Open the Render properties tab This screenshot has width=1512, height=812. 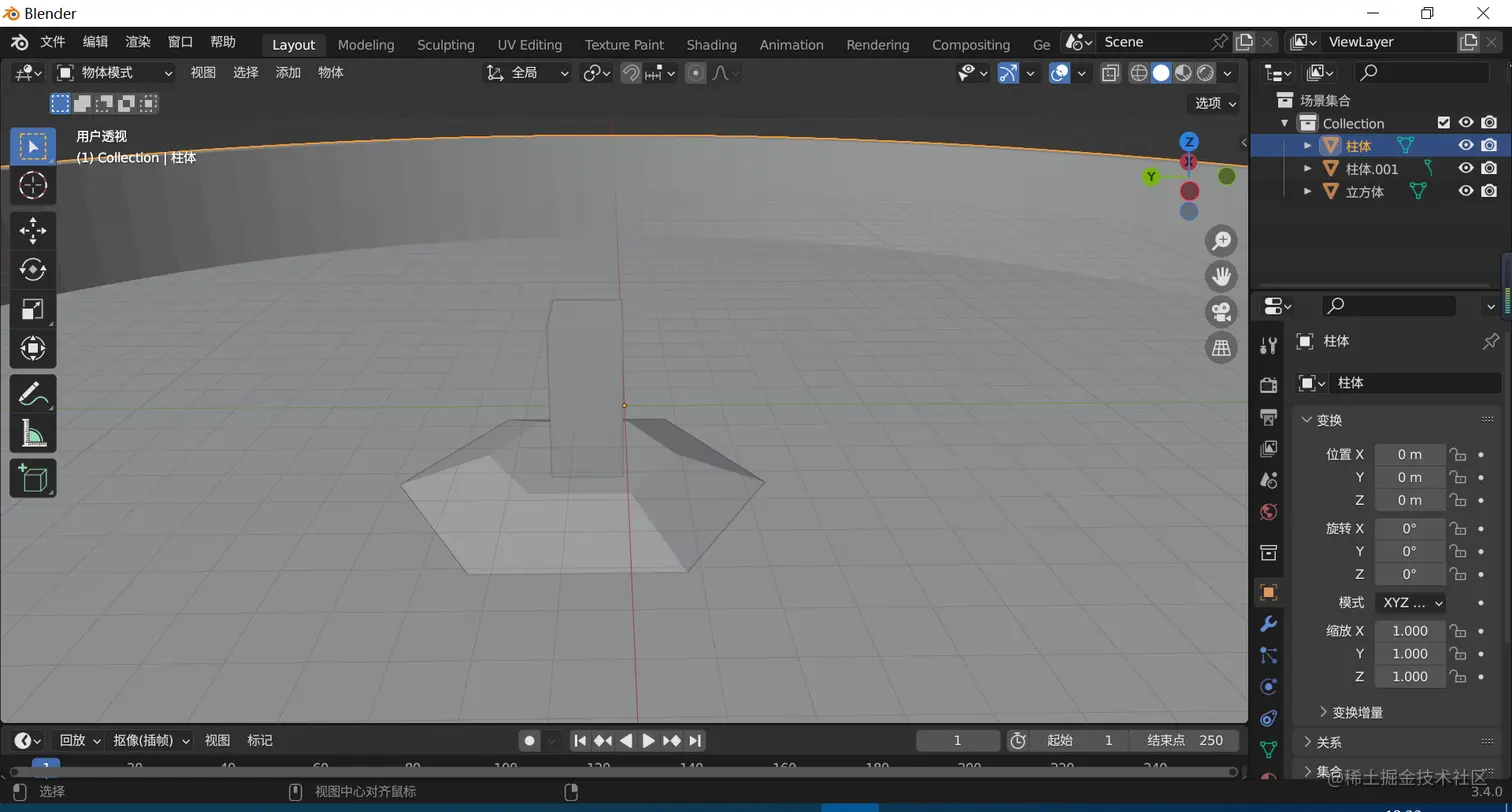coord(1269,385)
